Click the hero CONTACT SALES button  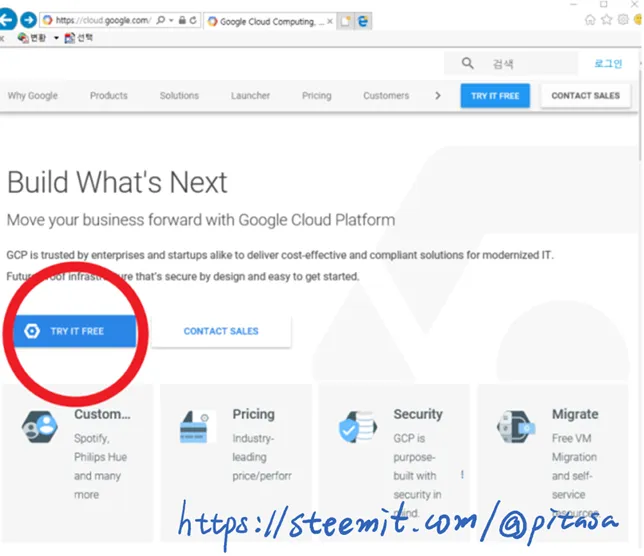coord(221,331)
